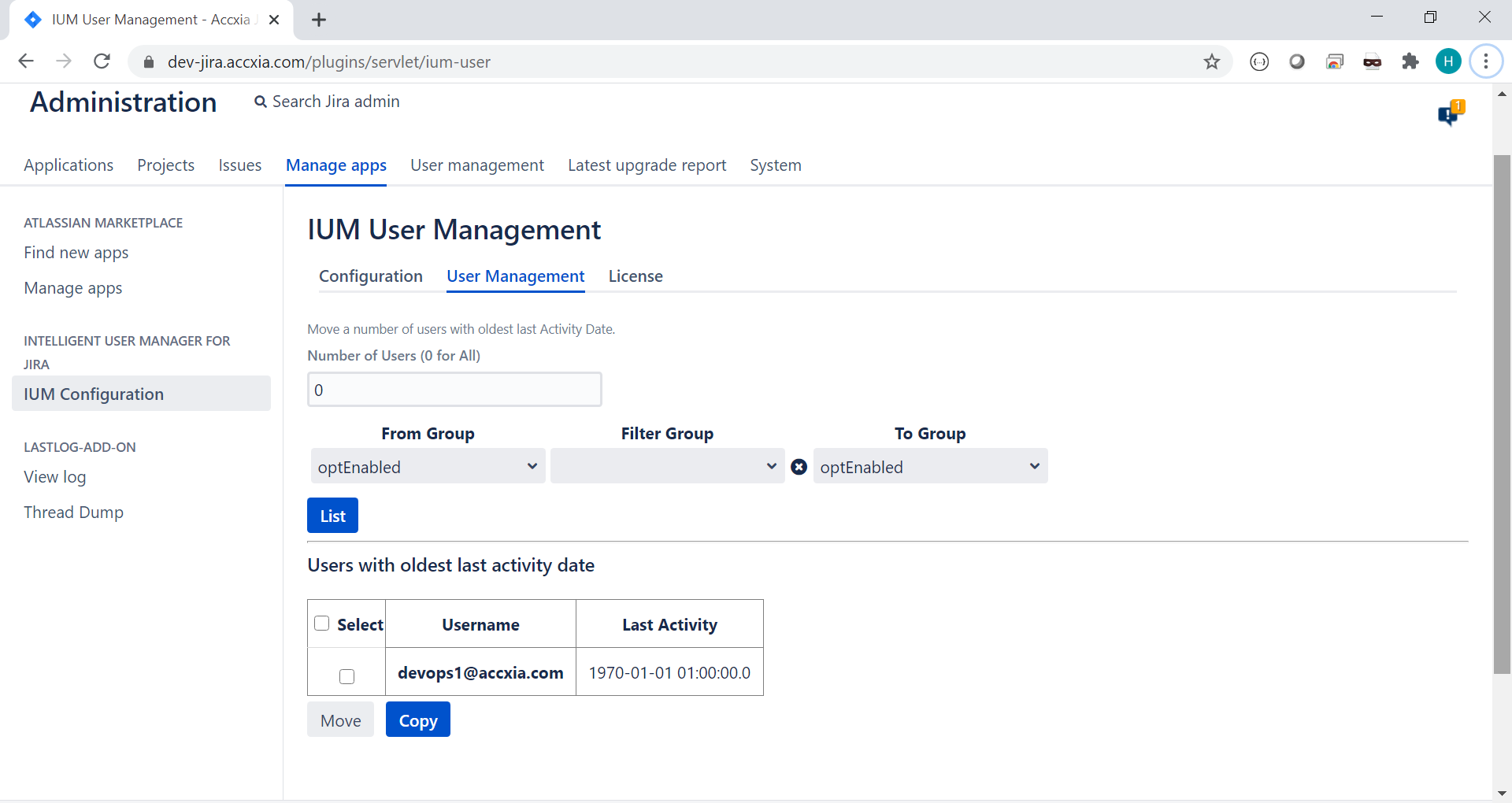Expand the To Group dropdown

tap(930, 467)
